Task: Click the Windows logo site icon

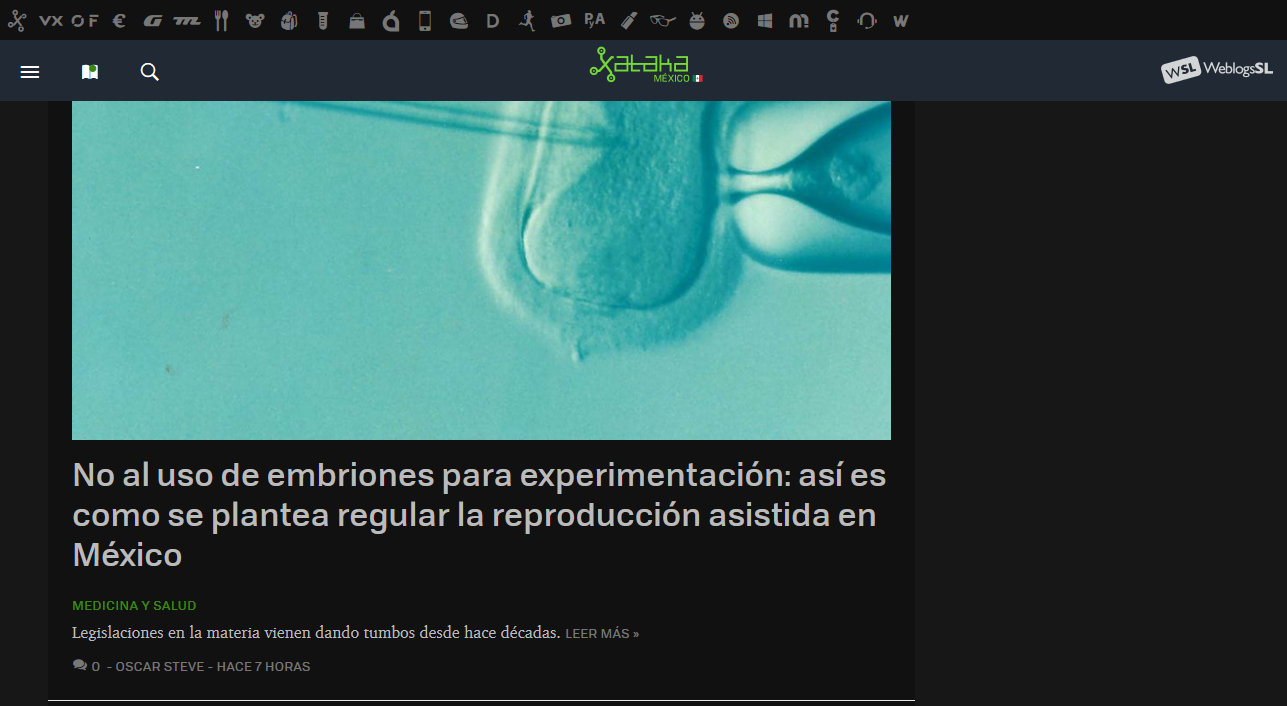Action: (x=764, y=19)
